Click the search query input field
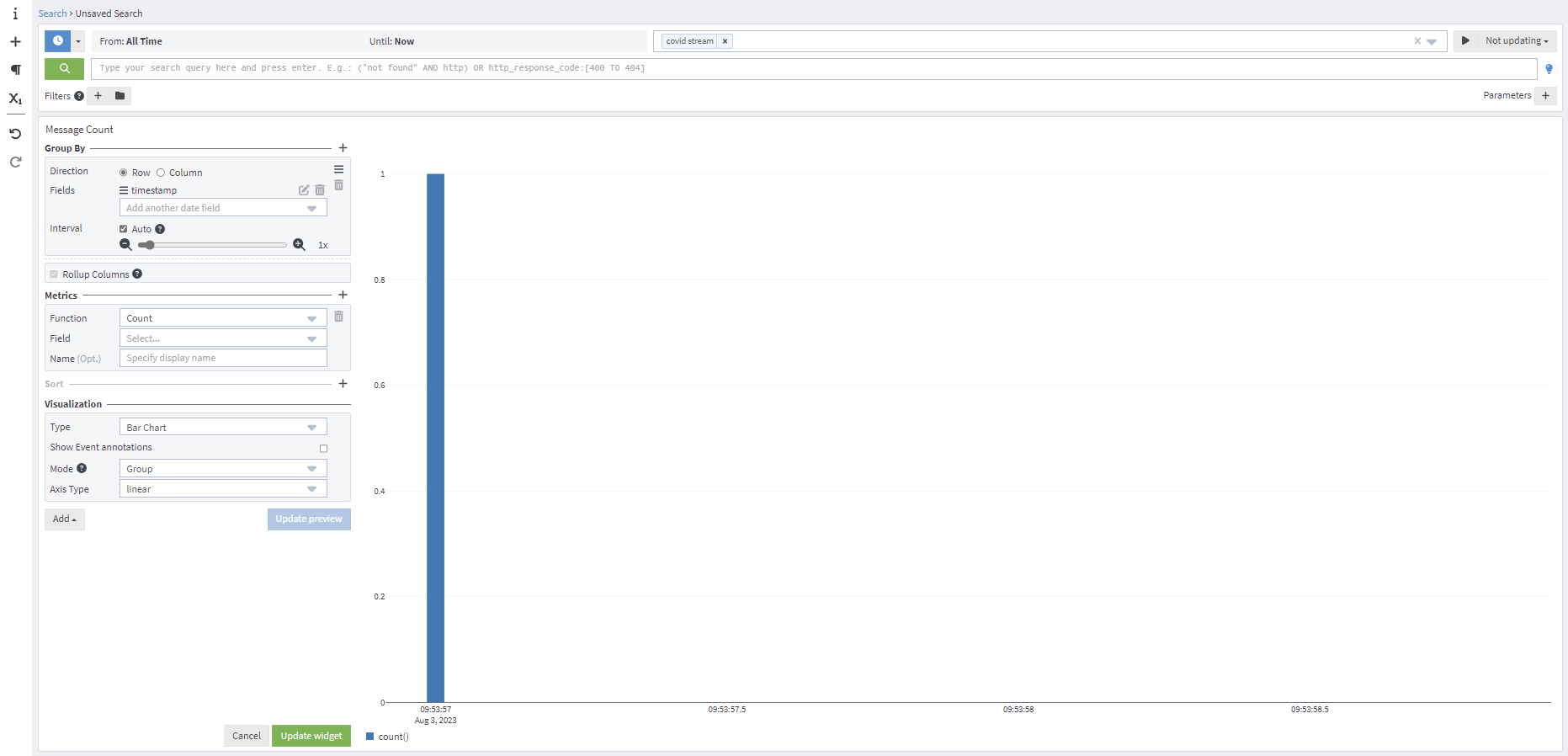1568x756 pixels. pyautogui.click(x=814, y=68)
